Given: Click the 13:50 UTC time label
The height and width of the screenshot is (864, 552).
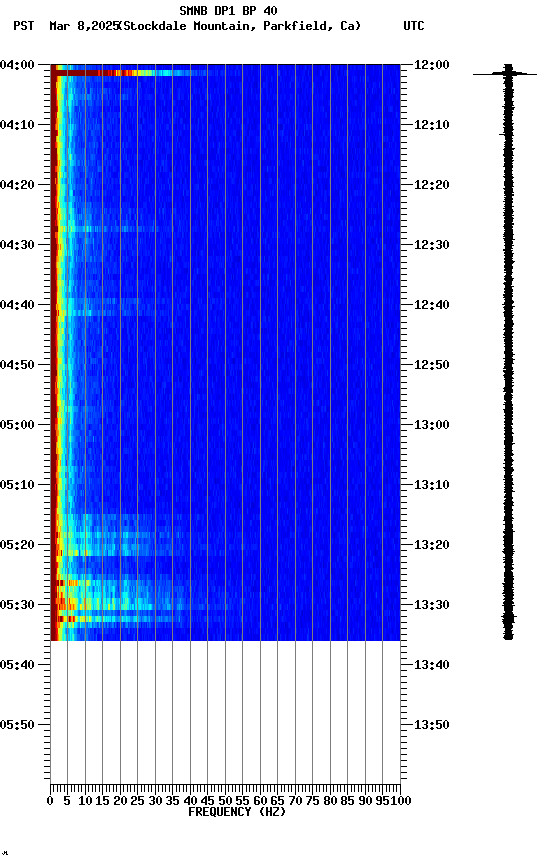Looking at the screenshot, I should [432, 725].
